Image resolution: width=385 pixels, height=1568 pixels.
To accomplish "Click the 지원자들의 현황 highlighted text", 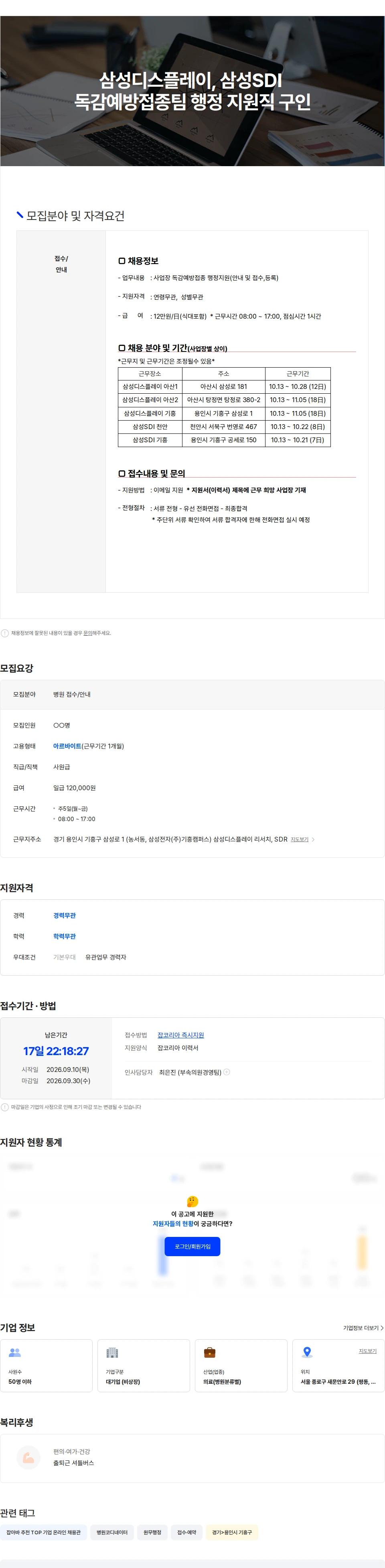I will tap(173, 1224).
